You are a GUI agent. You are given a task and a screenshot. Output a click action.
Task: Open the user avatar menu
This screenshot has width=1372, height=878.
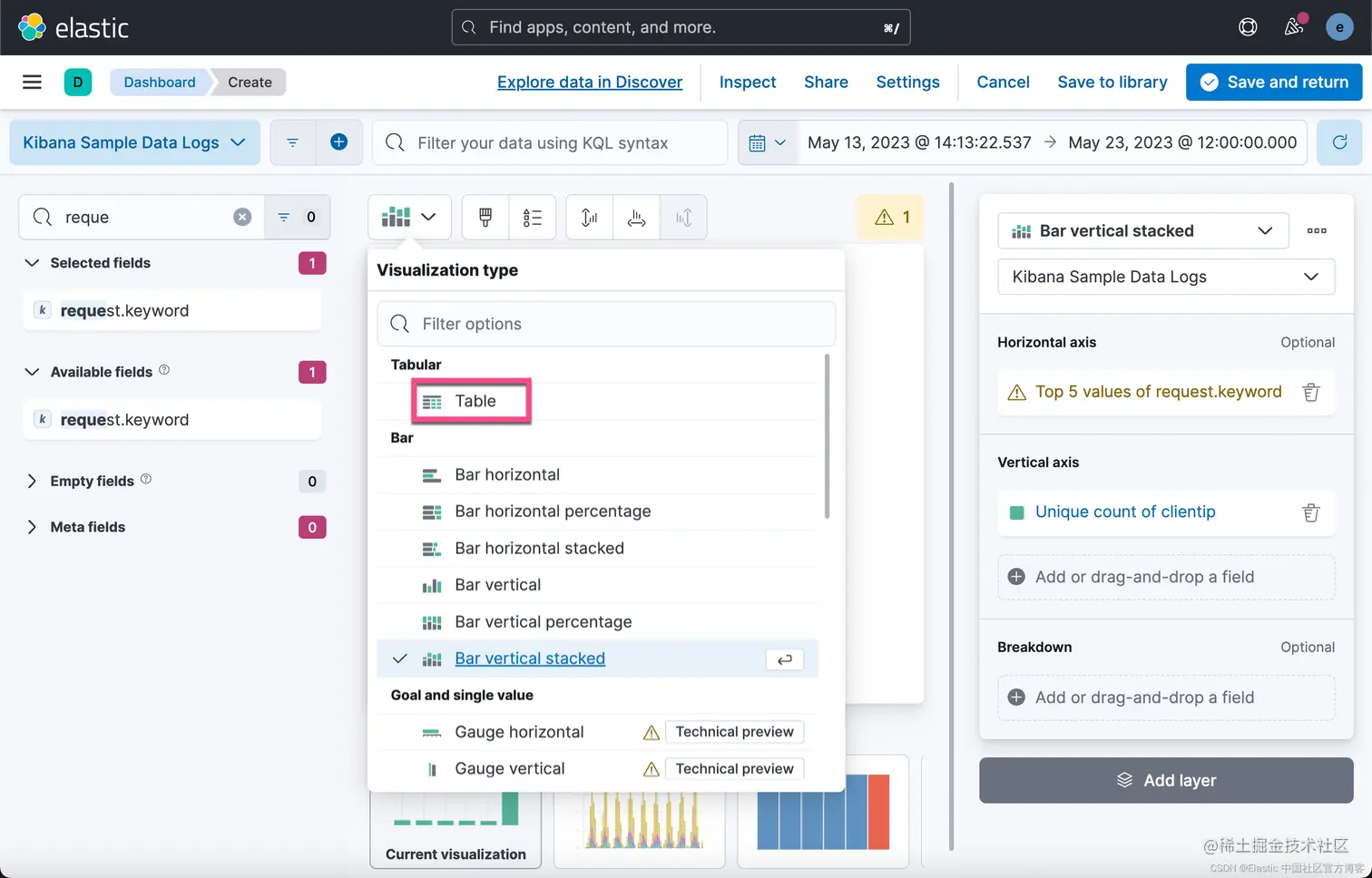pos(1339,27)
